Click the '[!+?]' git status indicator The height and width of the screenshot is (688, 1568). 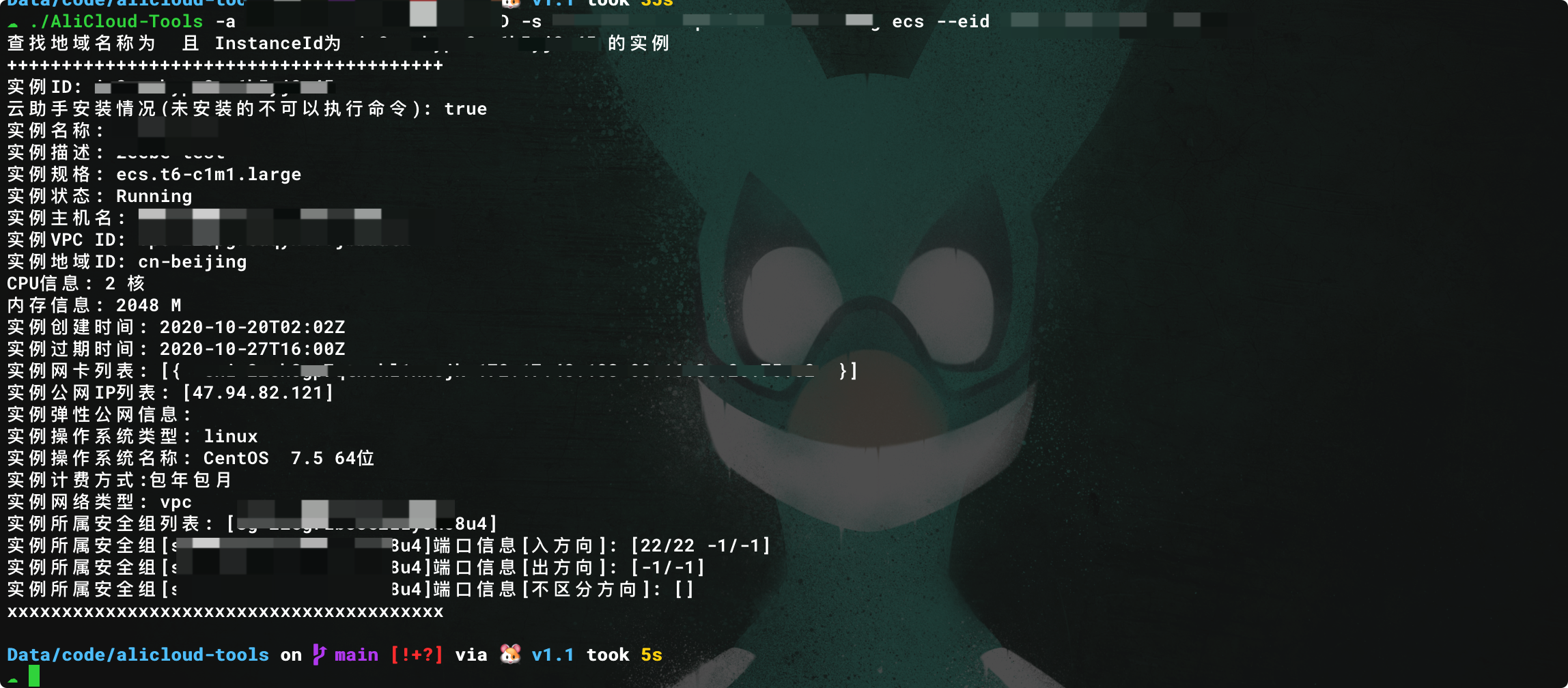click(x=417, y=655)
